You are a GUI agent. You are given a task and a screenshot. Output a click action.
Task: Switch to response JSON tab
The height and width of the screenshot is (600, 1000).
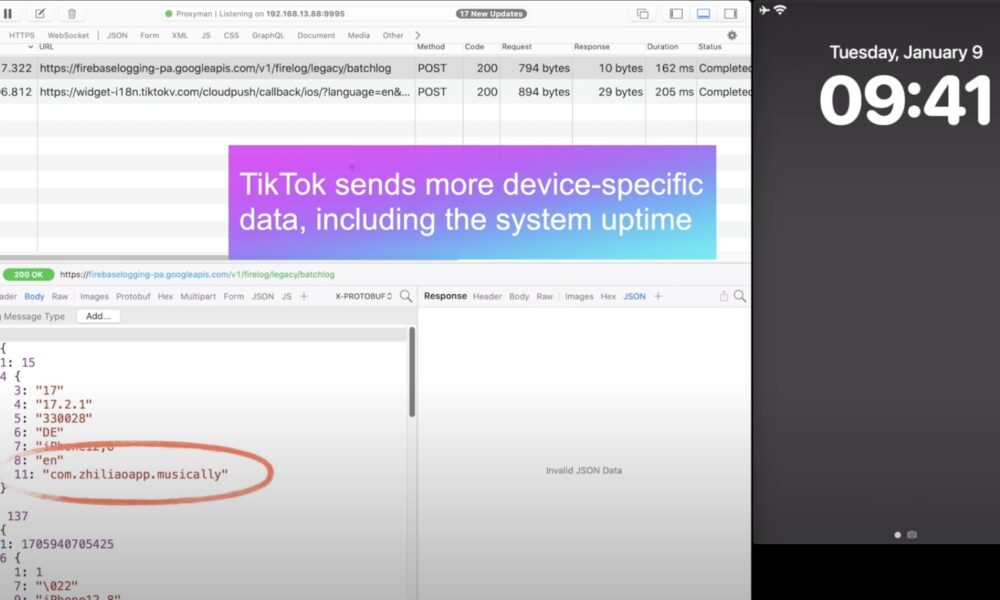pyautogui.click(x=635, y=296)
